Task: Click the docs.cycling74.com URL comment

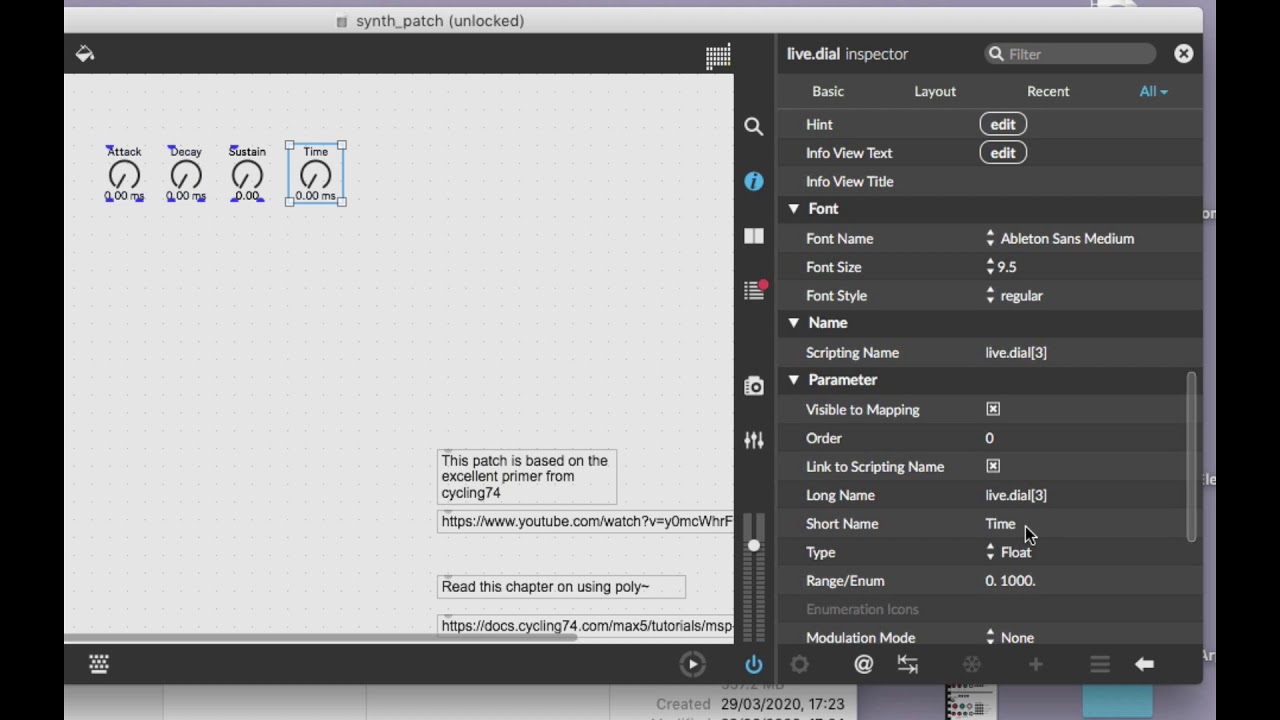Action: pos(585,626)
